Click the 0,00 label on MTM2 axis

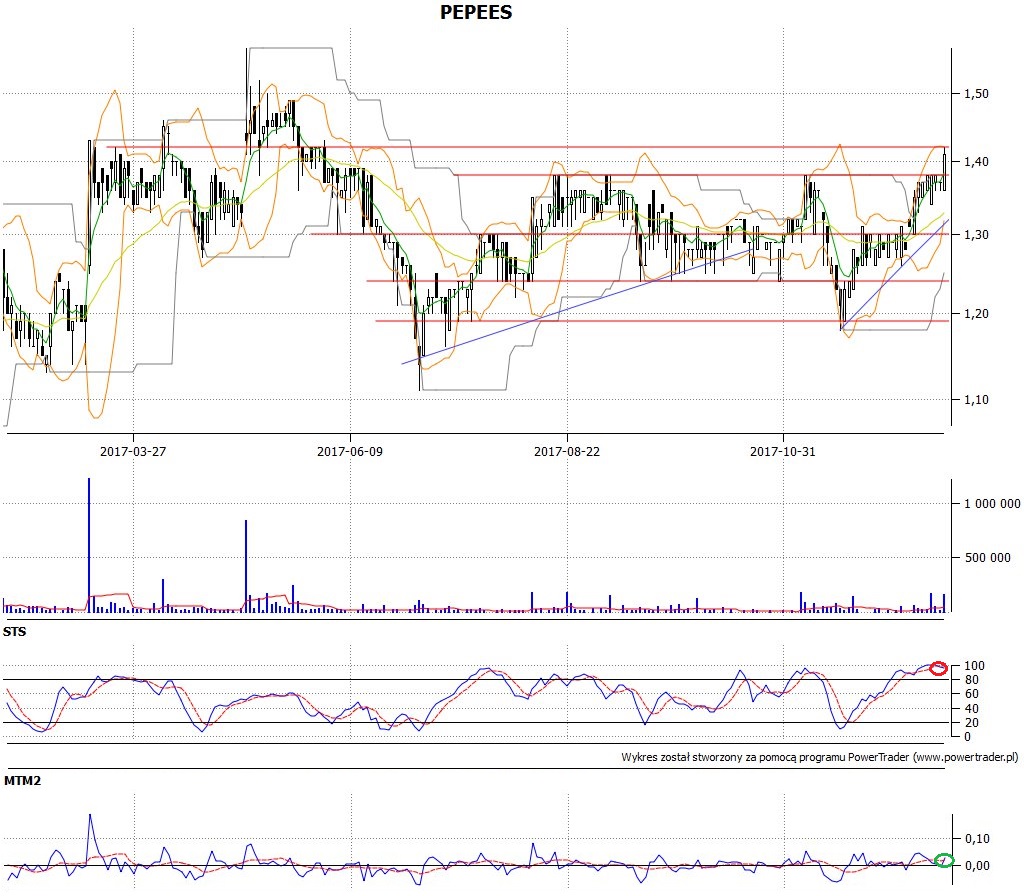[x=977, y=865]
